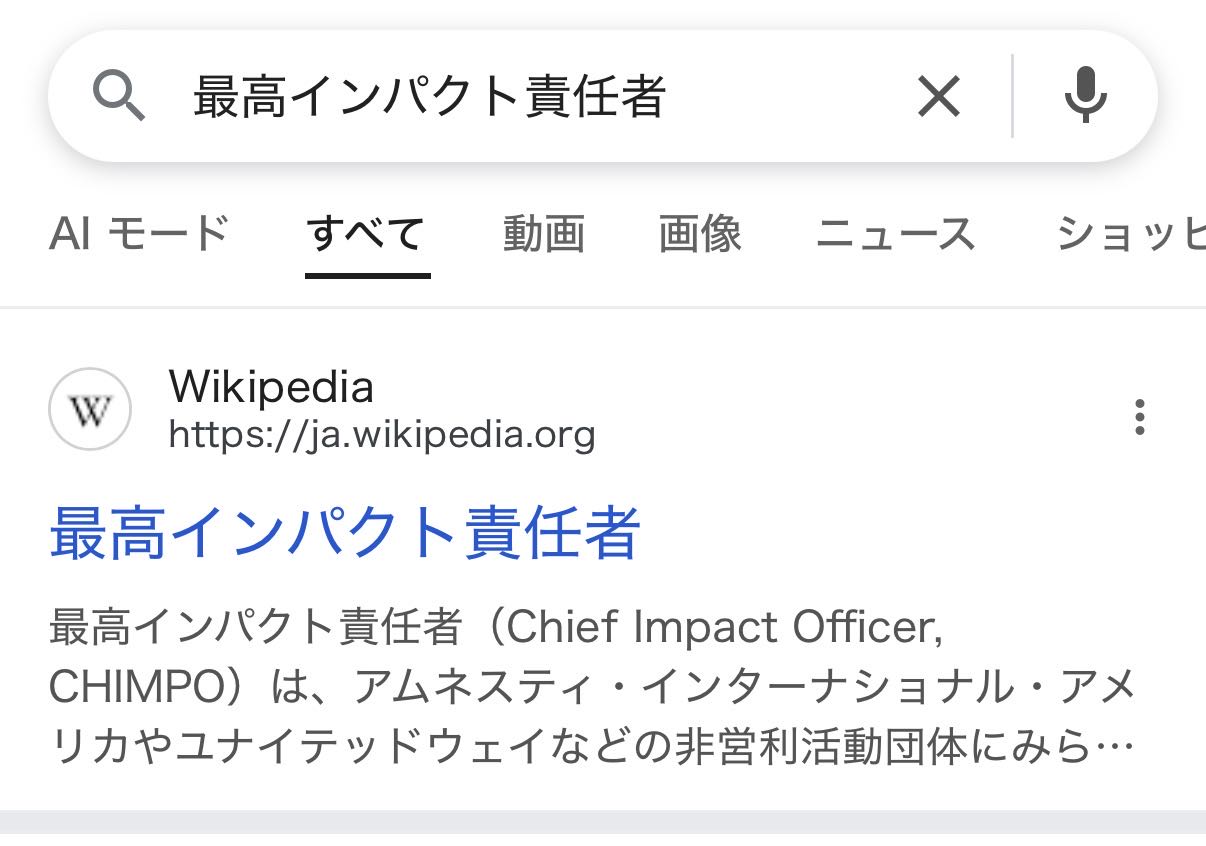Tap the magnifying glass search icon

119,97
